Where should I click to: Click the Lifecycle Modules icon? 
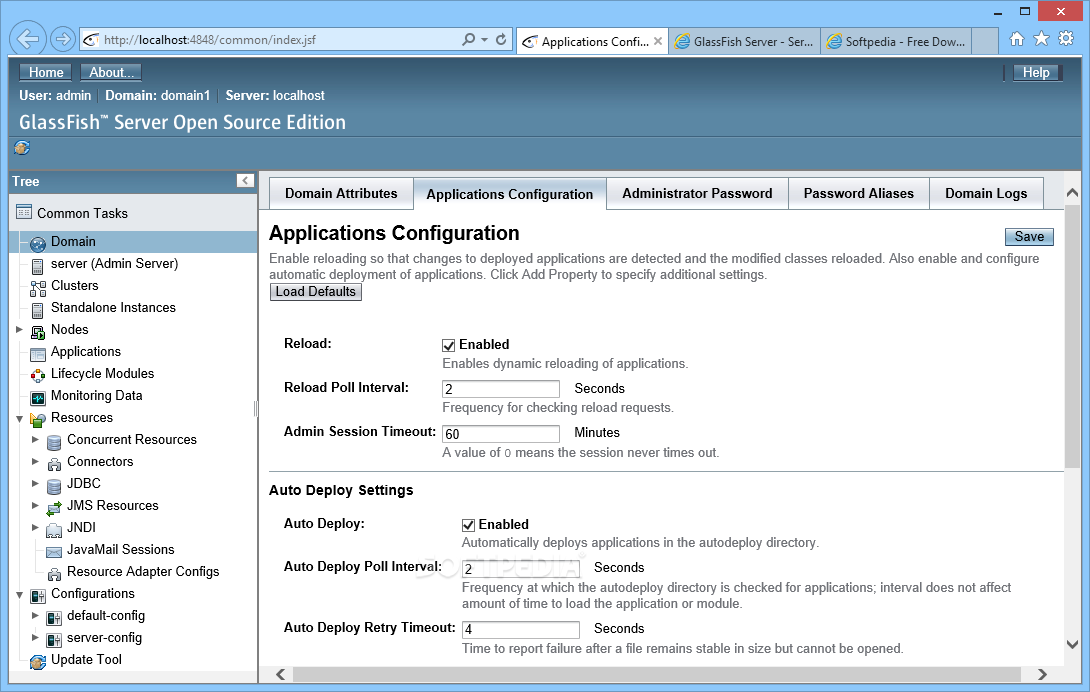pyautogui.click(x=38, y=376)
